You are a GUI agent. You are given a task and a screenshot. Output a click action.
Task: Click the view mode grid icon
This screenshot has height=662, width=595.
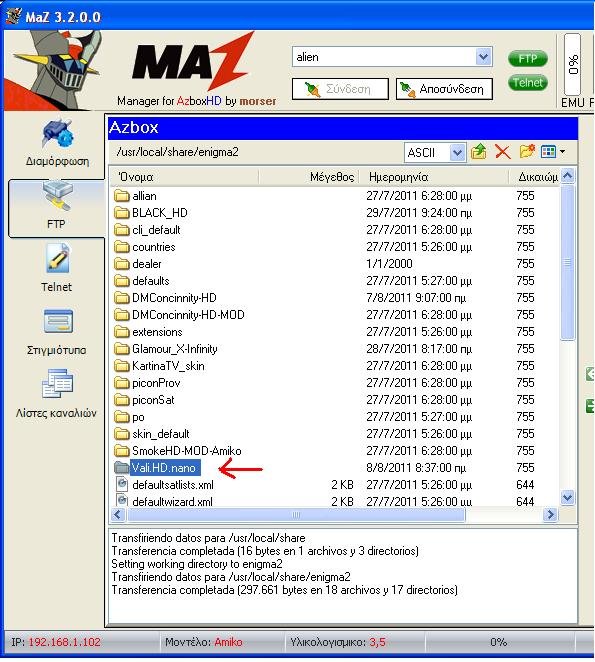pyautogui.click(x=549, y=152)
